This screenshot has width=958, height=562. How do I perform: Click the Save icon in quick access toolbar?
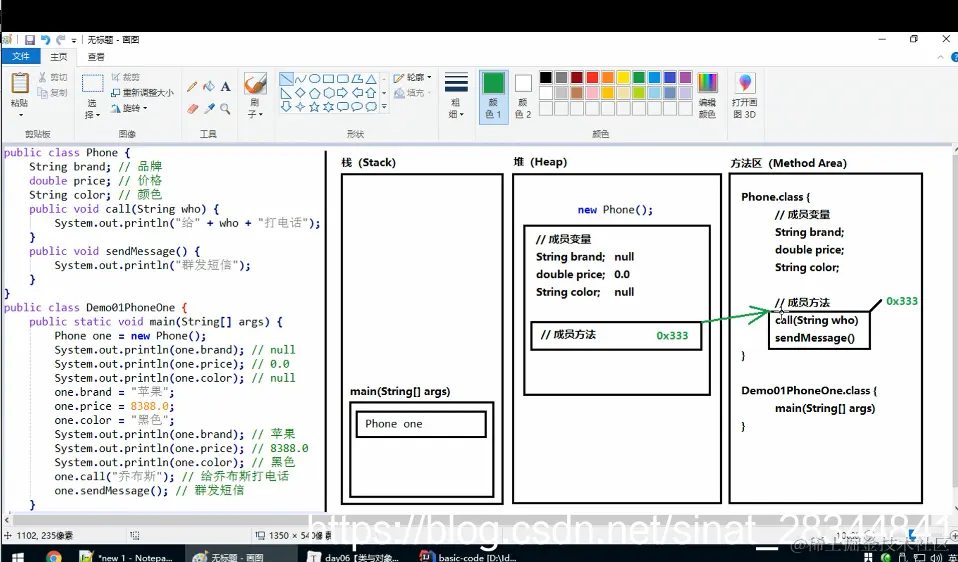point(29,40)
